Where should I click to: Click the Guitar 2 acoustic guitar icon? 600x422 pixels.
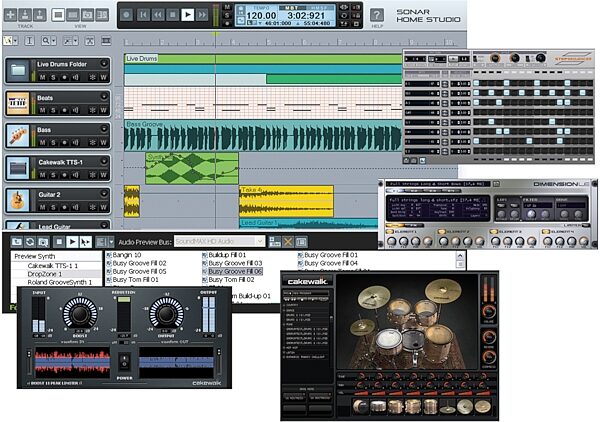[18, 200]
